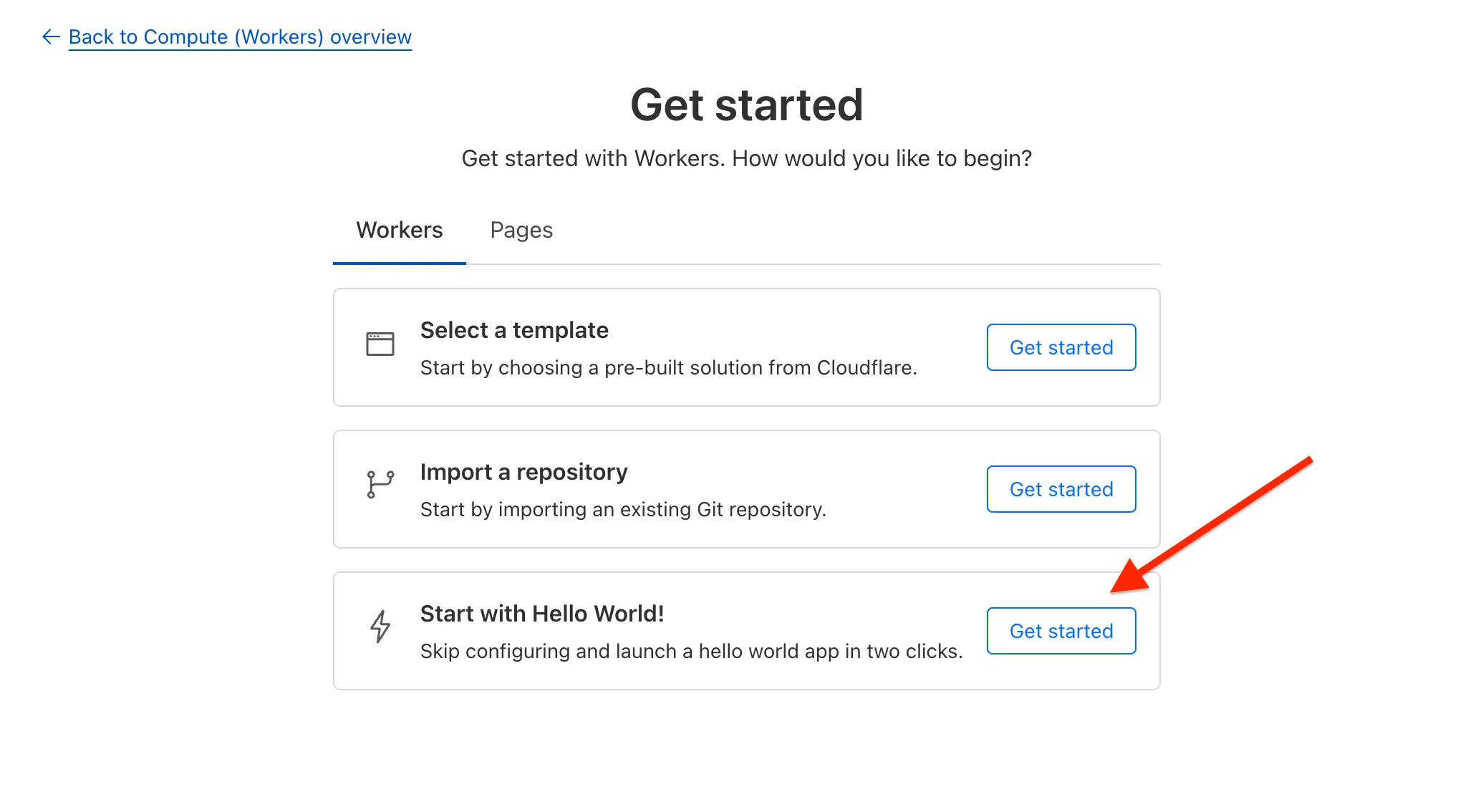This screenshot has width=1458, height=812.
Task: Click the red arrow annotation
Action: (x=1212, y=525)
